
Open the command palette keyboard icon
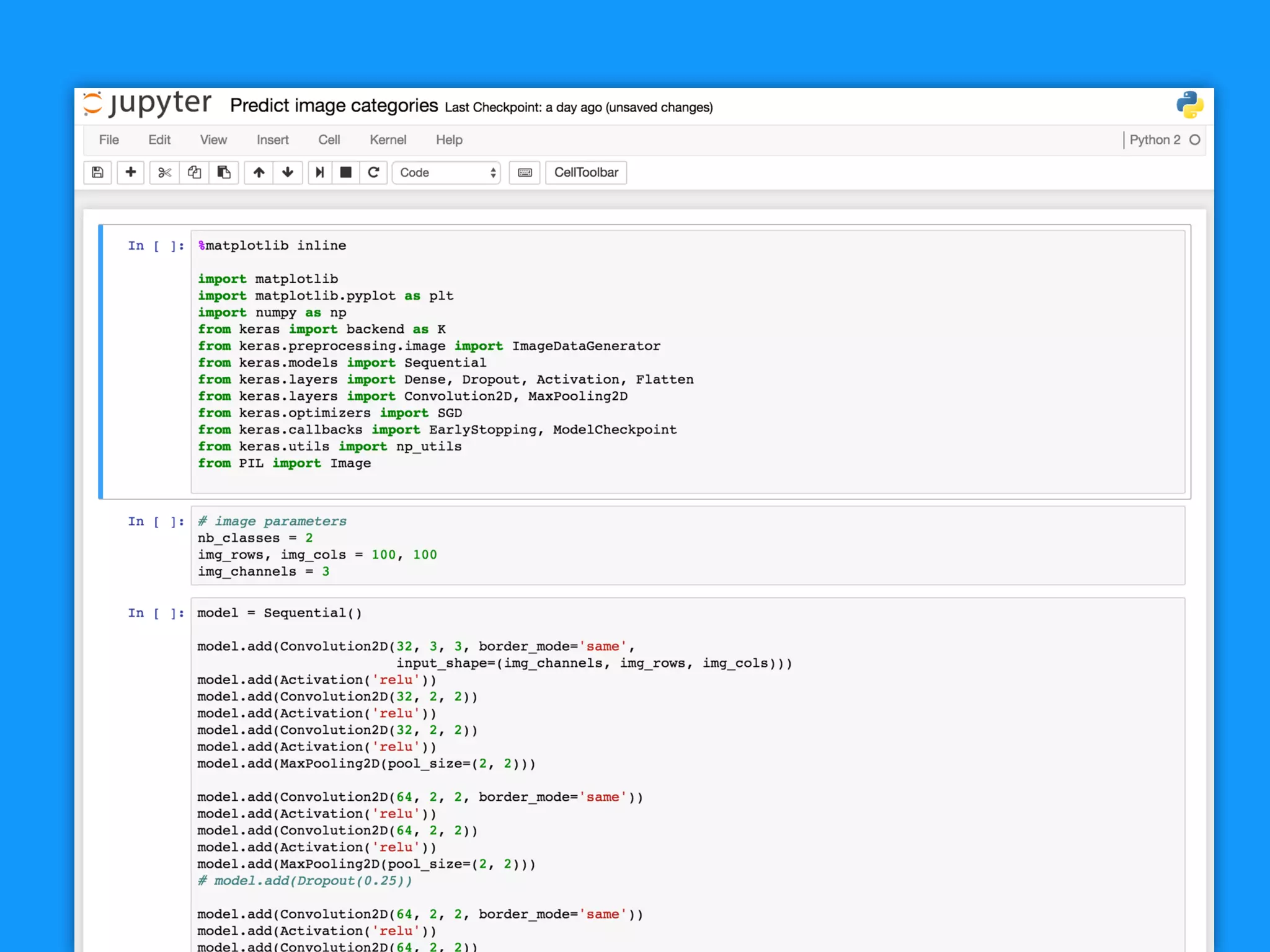coord(525,172)
